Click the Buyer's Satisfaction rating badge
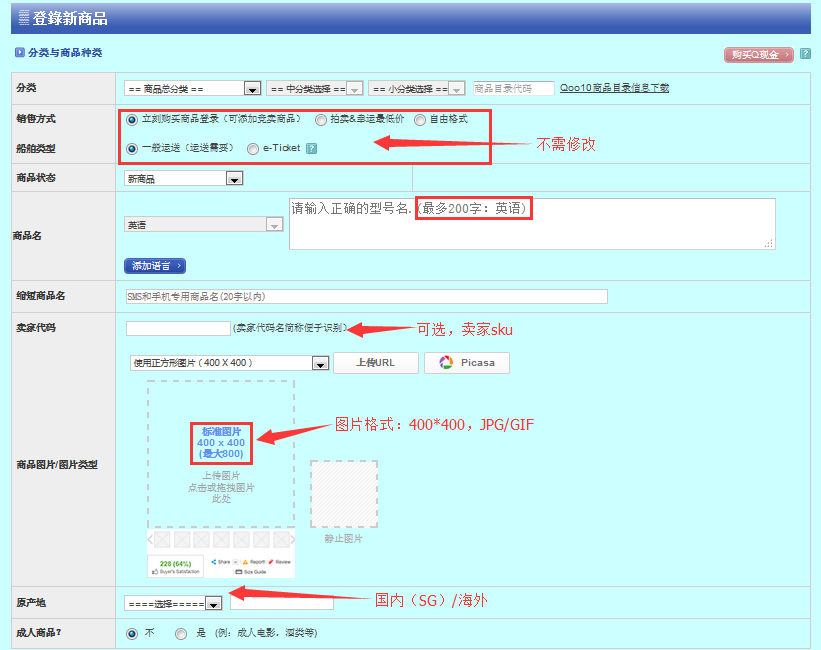 [176, 563]
